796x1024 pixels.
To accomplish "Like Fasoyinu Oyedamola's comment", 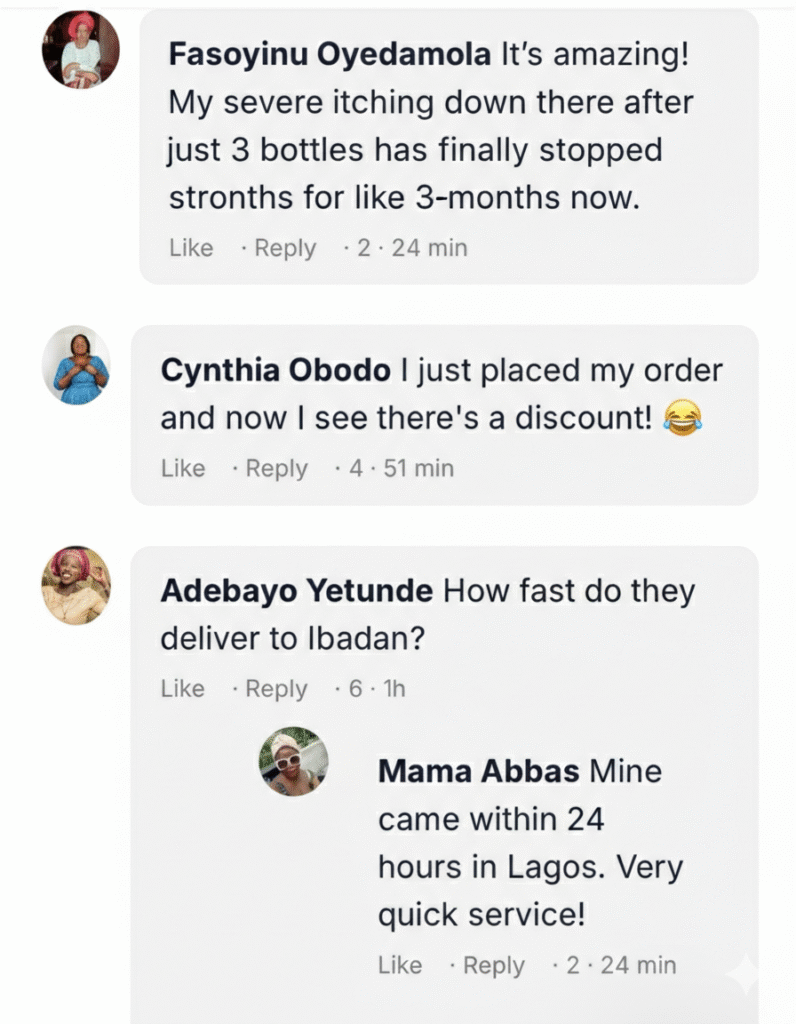I will (191, 248).
